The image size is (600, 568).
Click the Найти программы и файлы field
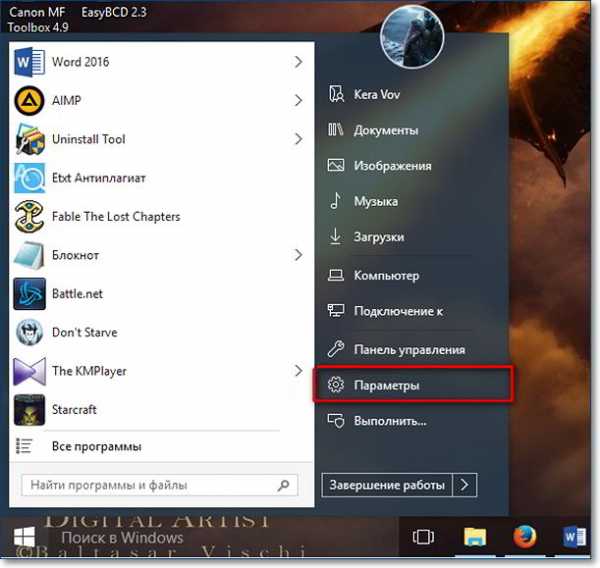160,485
